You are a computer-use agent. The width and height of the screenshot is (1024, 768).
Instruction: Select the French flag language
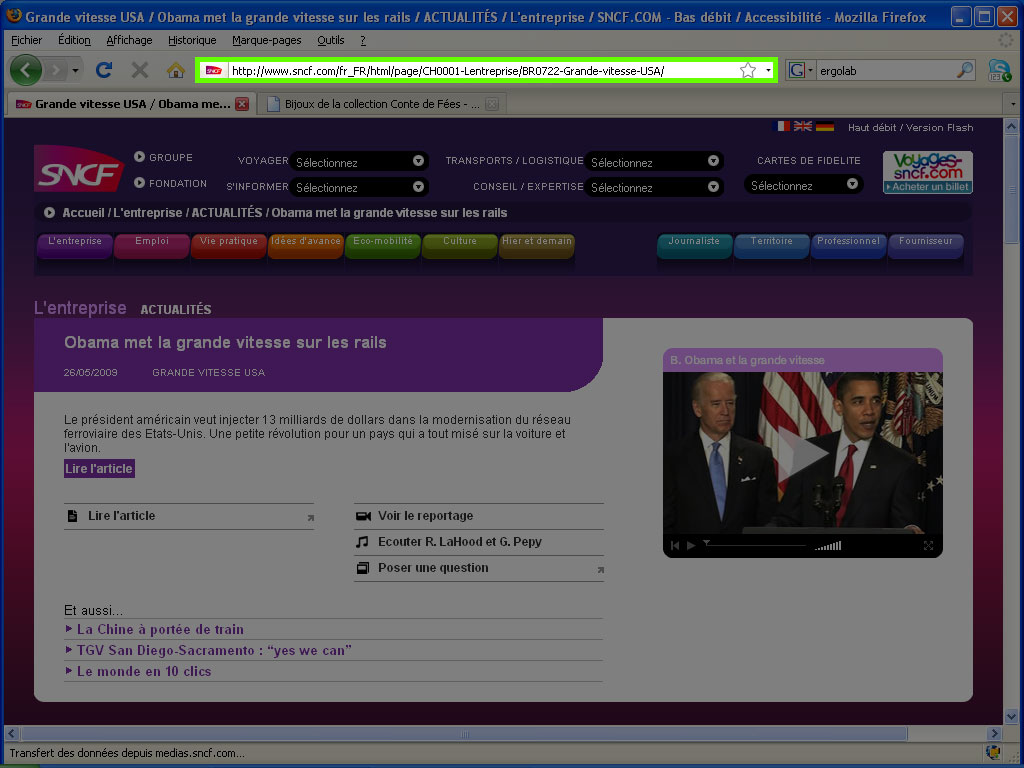(780, 126)
